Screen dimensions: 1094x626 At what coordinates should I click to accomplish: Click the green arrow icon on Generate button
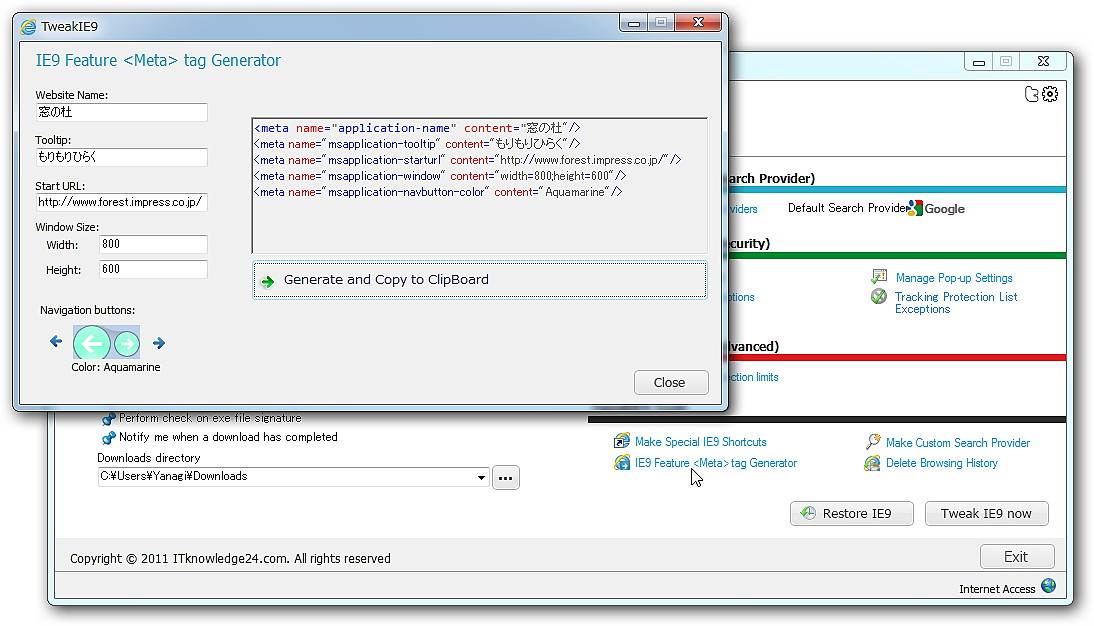point(268,281)
